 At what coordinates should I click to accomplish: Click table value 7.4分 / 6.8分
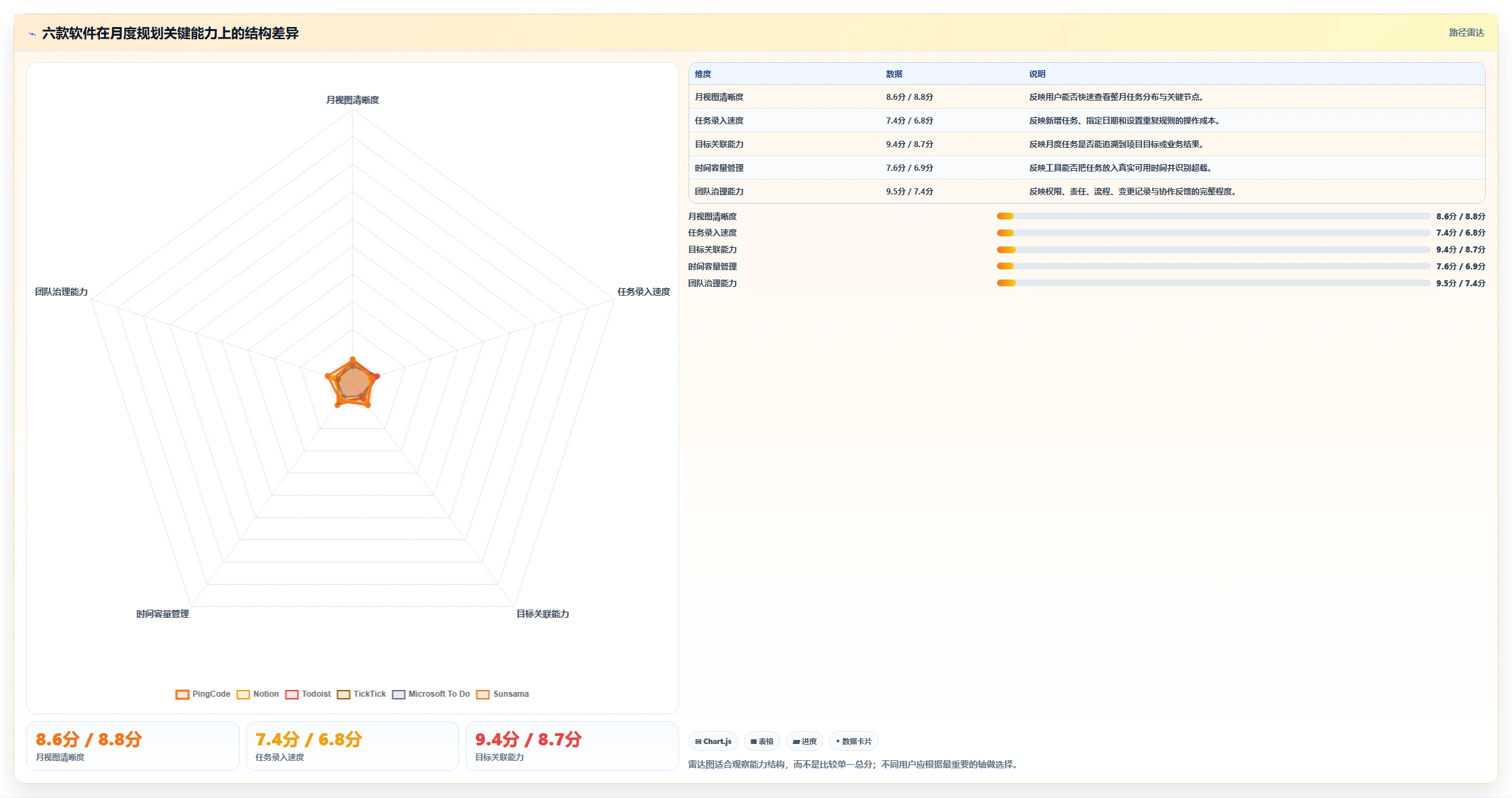coord(910,121)
